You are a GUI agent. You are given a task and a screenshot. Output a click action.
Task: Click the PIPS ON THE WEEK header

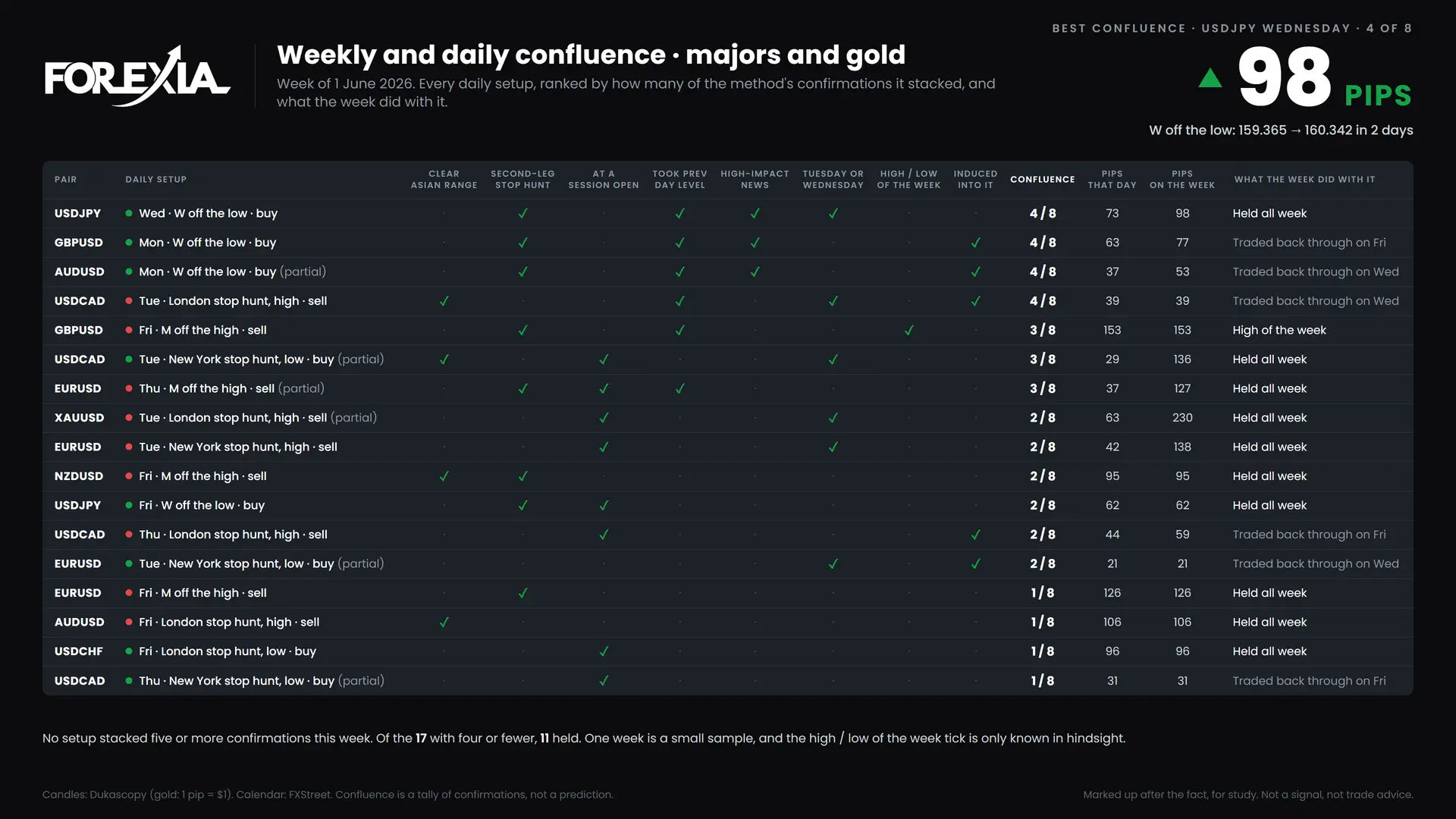coord(1181,180)
